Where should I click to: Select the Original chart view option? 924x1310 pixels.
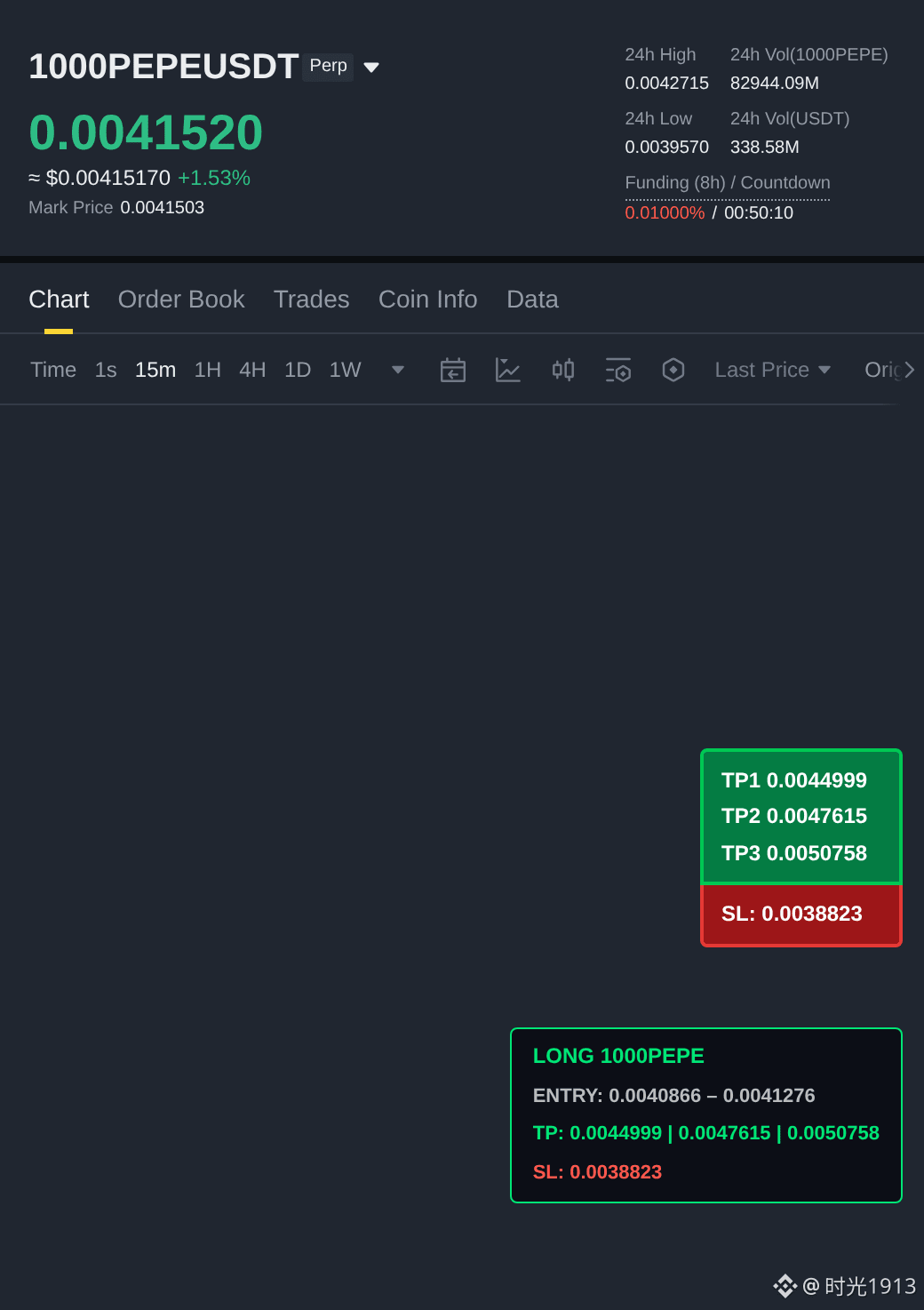[883, 370]
